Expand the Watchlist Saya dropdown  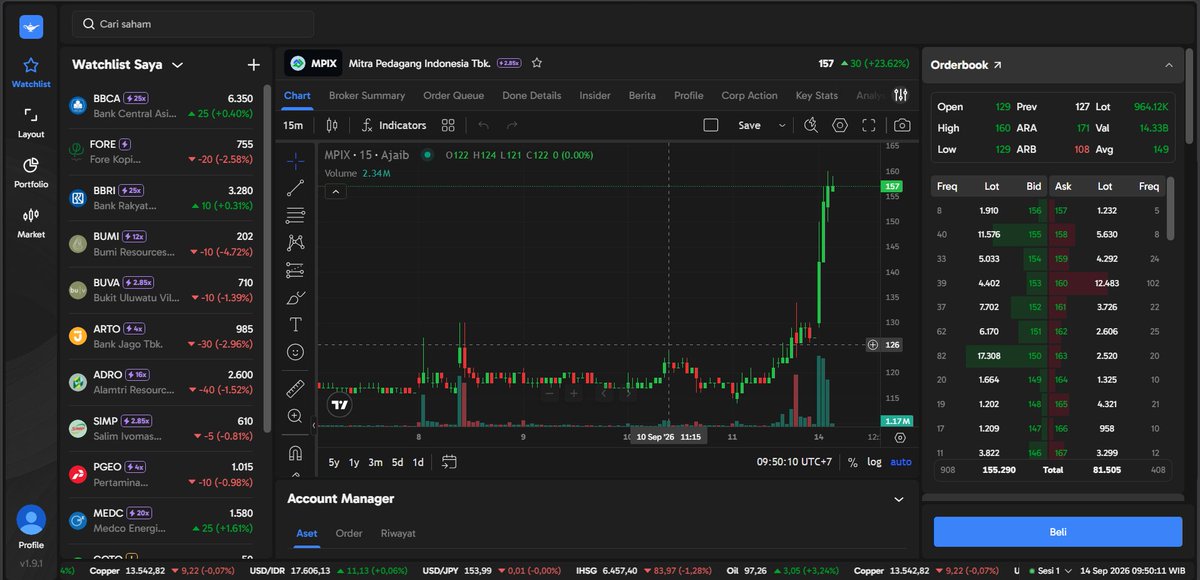[177, 65]
